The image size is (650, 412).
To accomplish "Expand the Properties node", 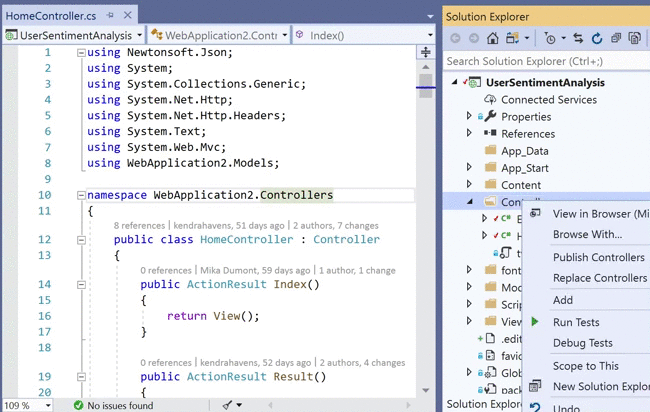I will coord(469,116).
